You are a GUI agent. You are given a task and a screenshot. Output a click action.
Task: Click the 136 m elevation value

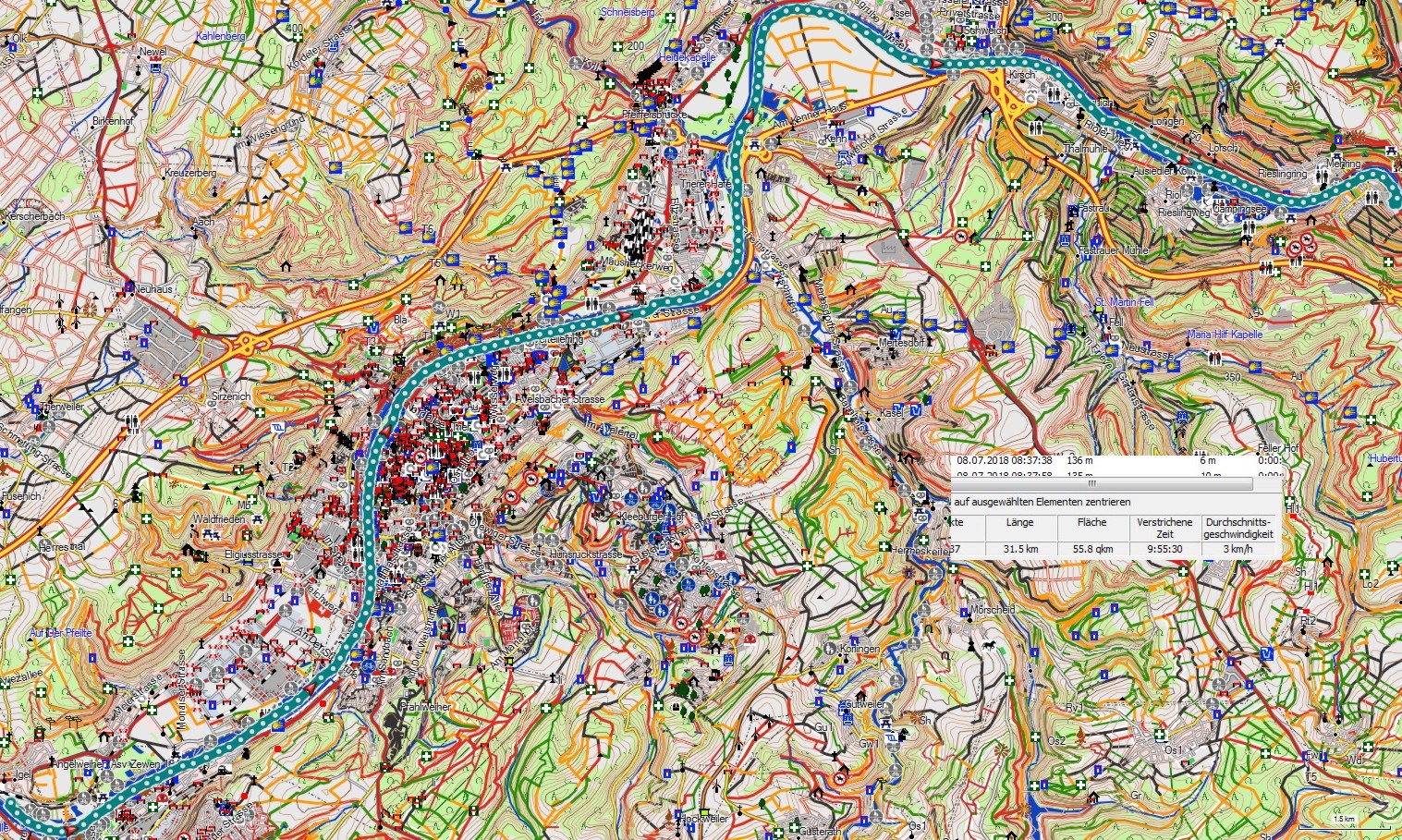pos(1079,460)
